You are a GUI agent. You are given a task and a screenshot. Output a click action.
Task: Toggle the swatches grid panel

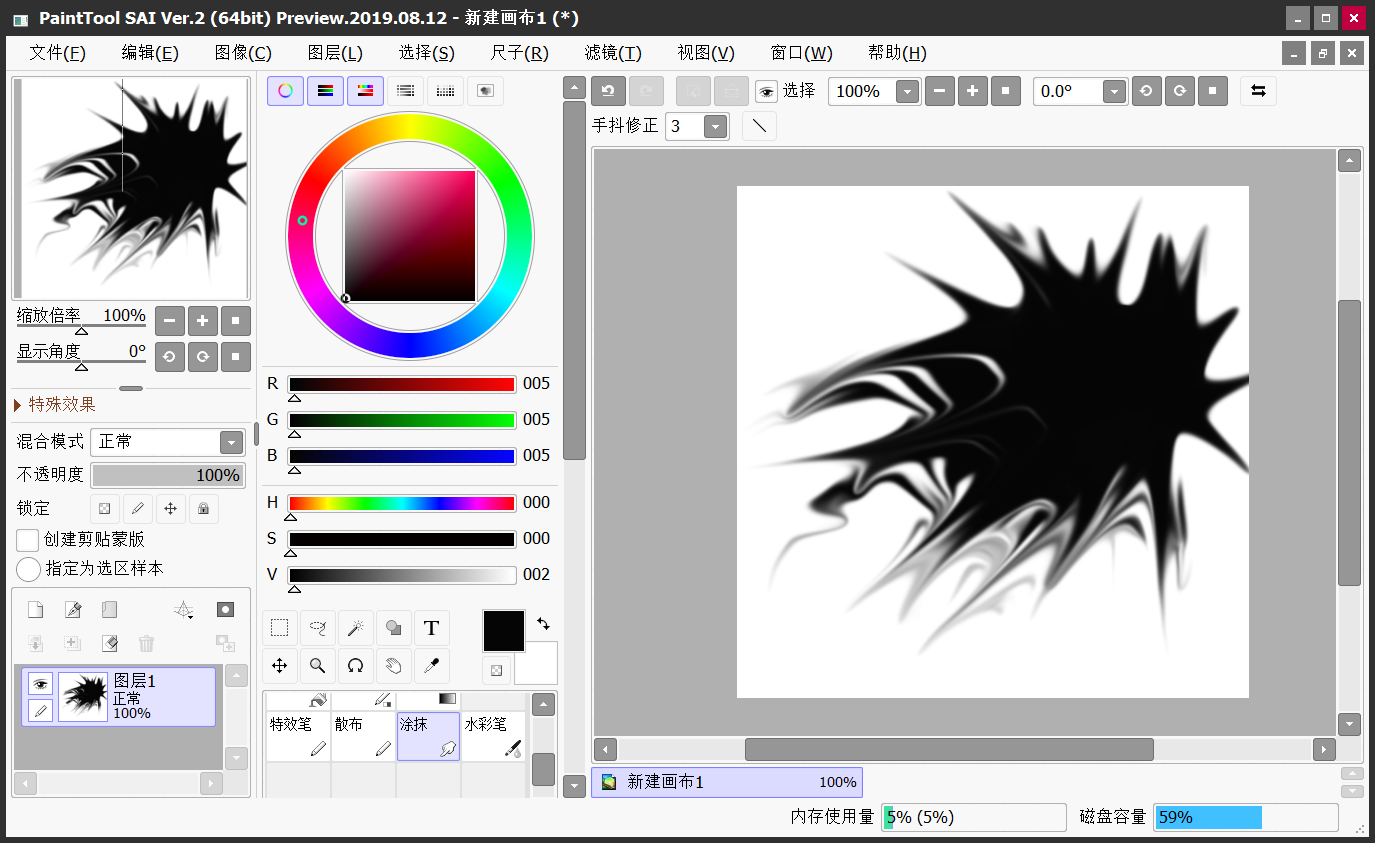click(445, 91)
